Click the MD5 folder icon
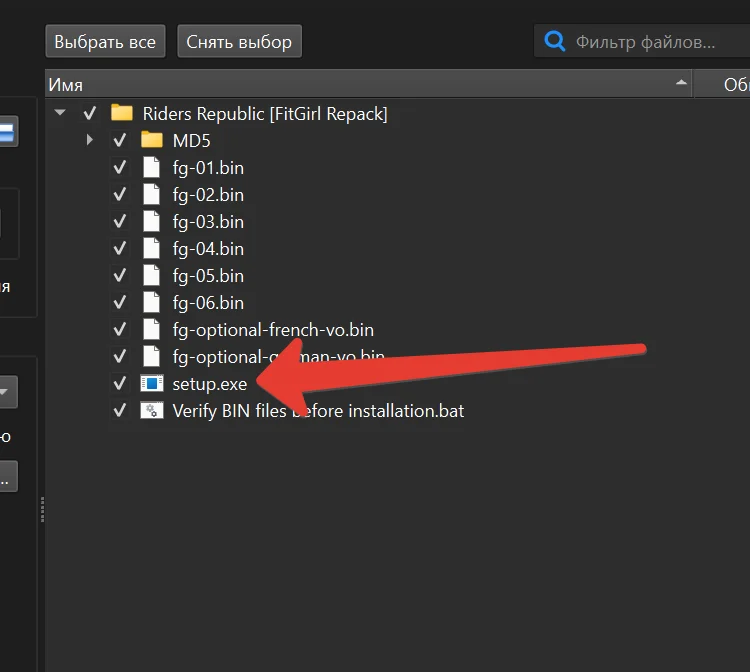Screen dimensions: 750x672 coord(151,140)
